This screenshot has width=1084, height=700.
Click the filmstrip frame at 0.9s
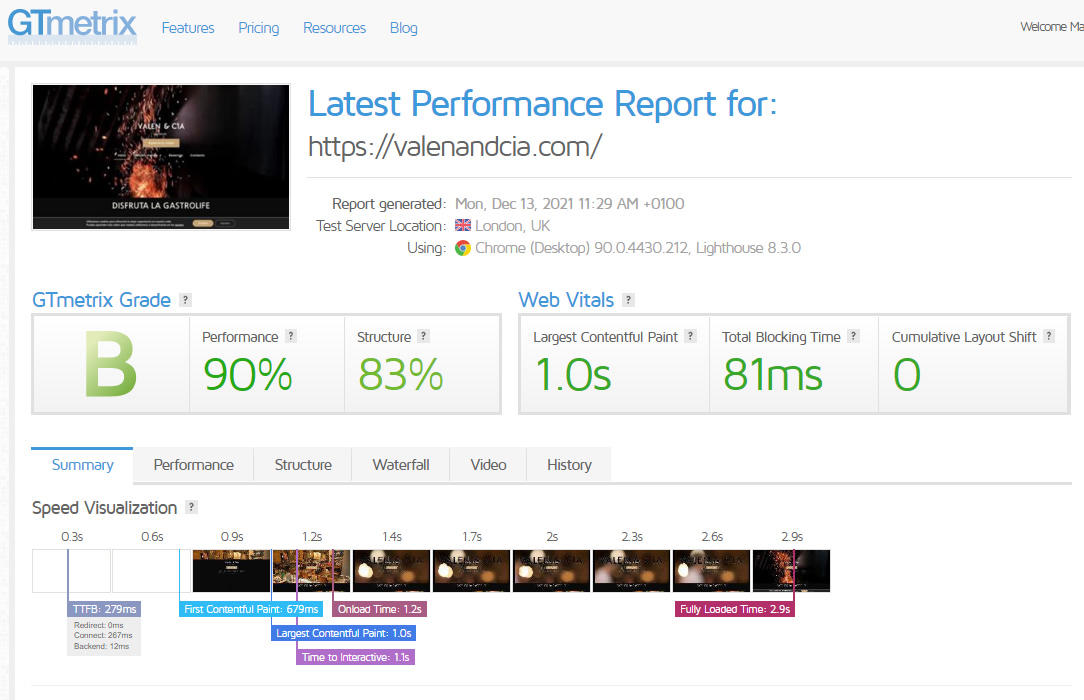[232, 571]
